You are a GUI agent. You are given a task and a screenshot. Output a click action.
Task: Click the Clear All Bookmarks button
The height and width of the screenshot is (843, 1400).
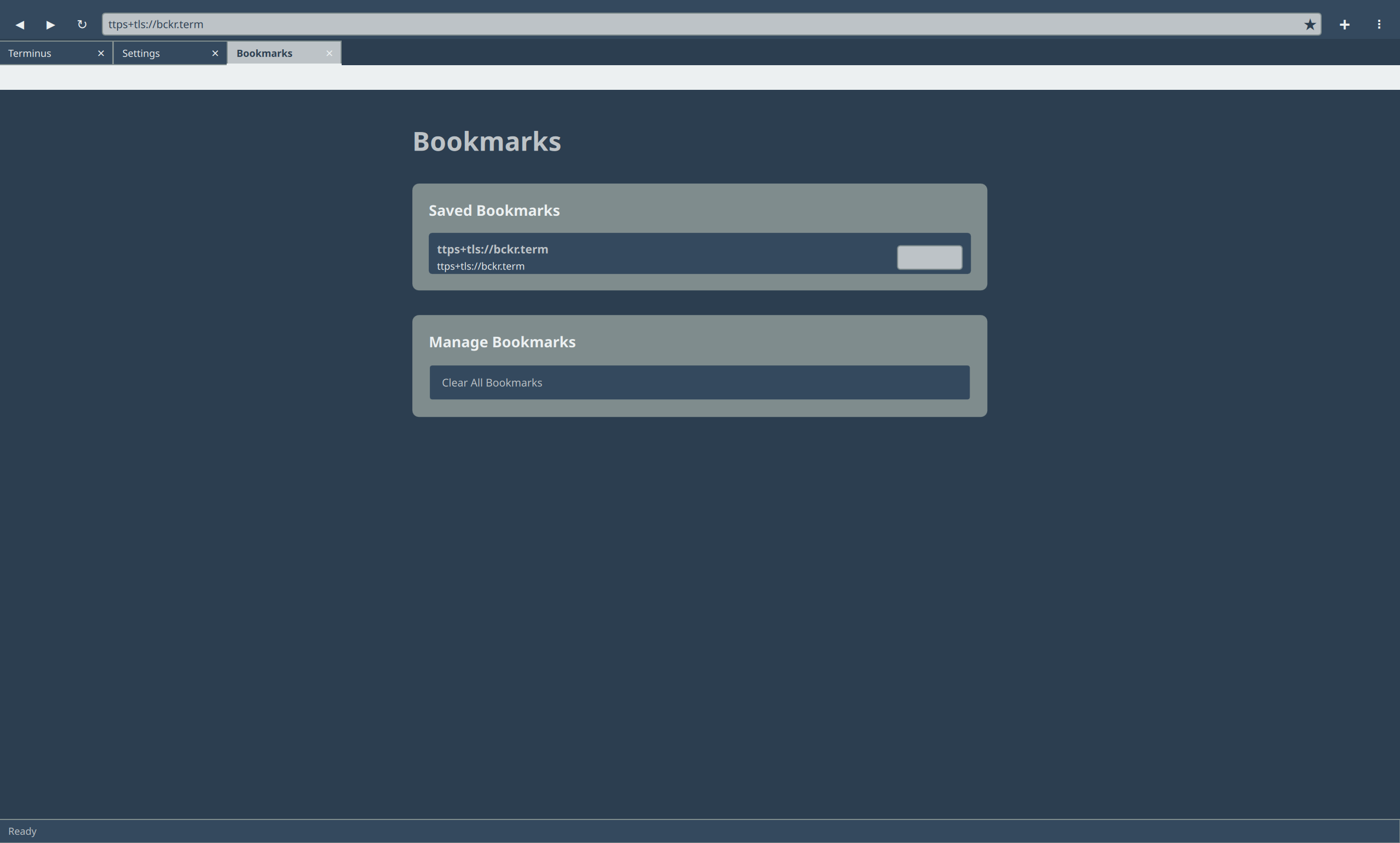[x=698, y=382]
